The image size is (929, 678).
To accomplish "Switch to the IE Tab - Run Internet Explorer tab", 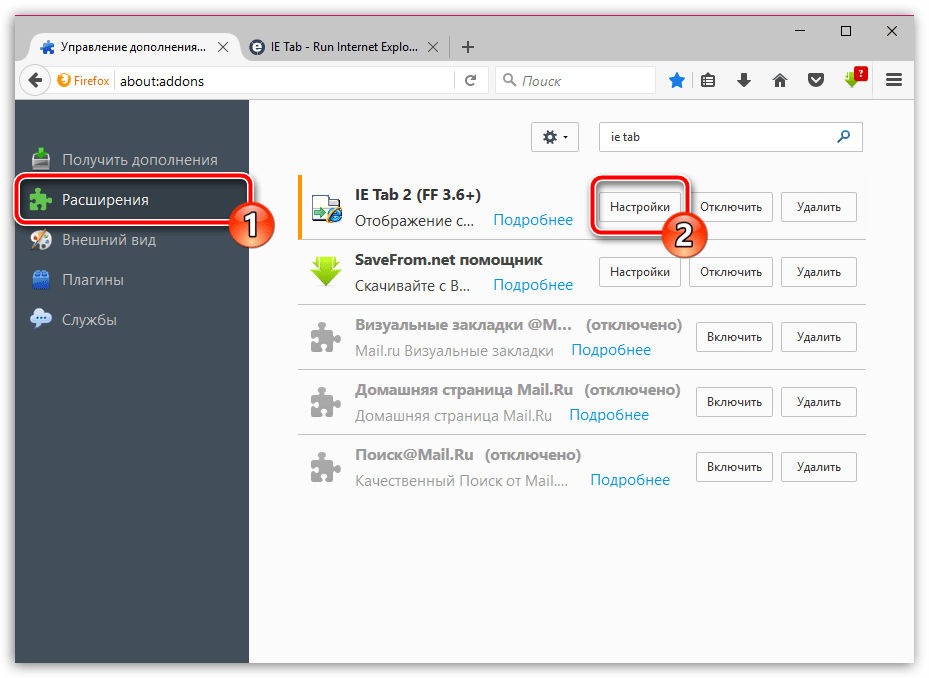I will (344, 47).
